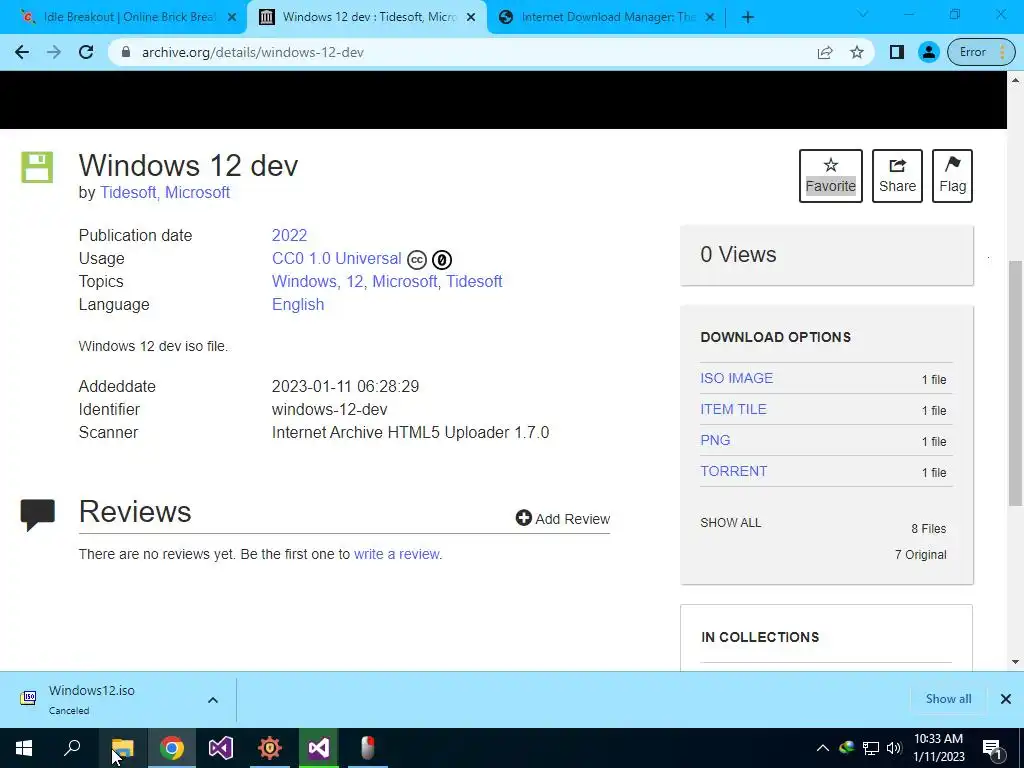The image size is (1024, 768).
Task: Open taskbar search
Action: tap(72, 748)
